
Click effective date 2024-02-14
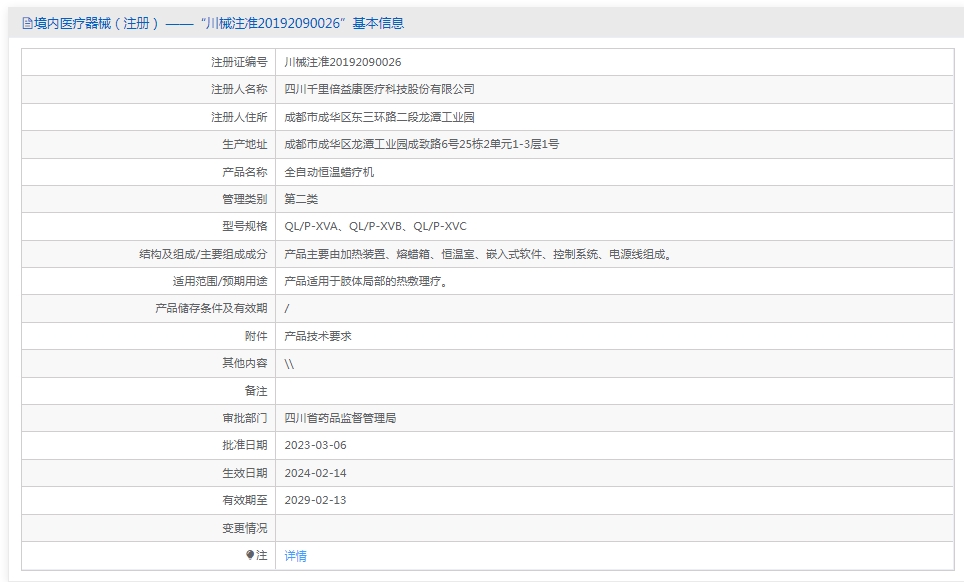[x=315, y=473]
